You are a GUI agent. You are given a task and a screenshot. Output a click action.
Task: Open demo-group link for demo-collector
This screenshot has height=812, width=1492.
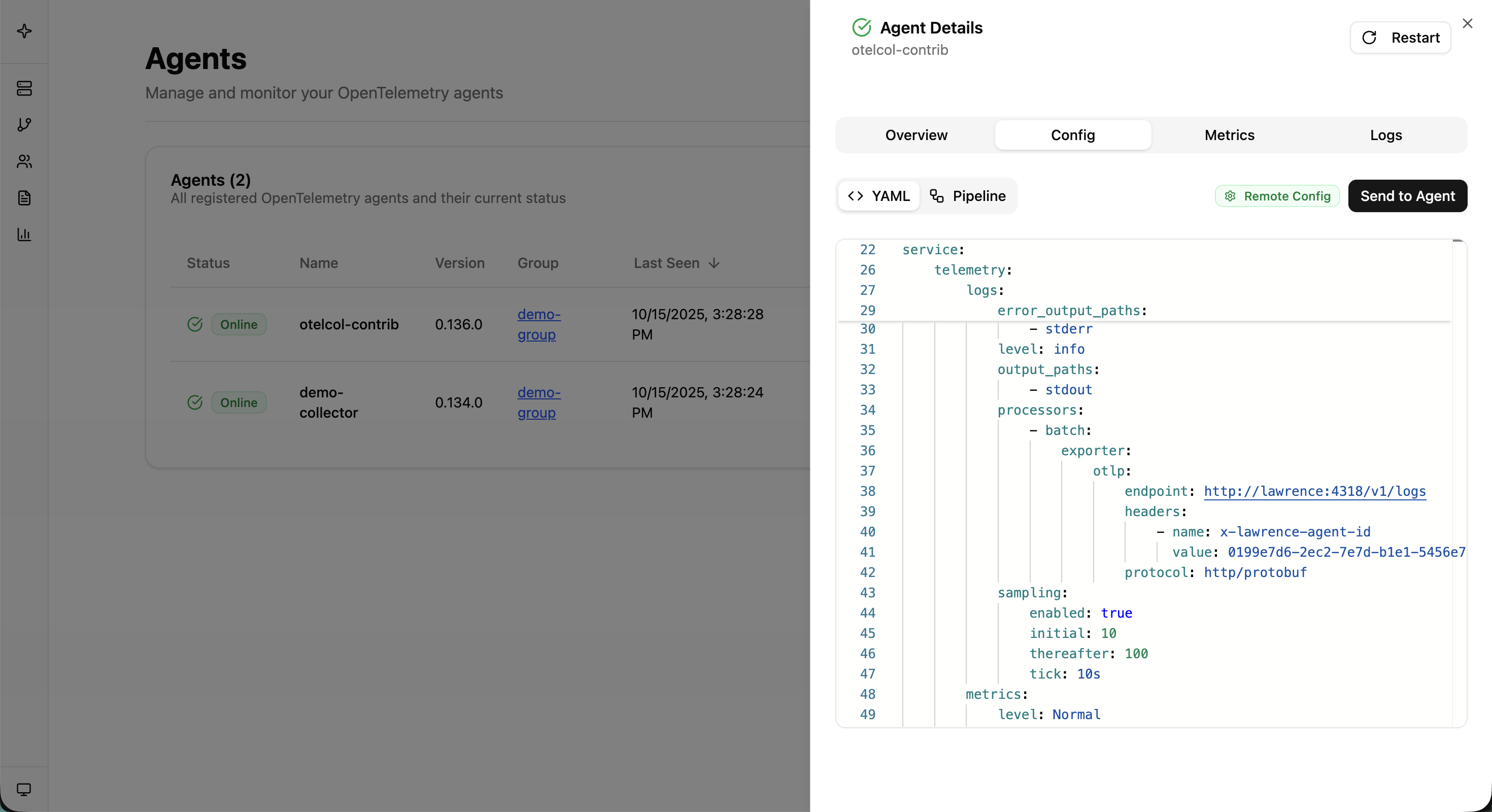pyautogui.click(x=538, y=402)
